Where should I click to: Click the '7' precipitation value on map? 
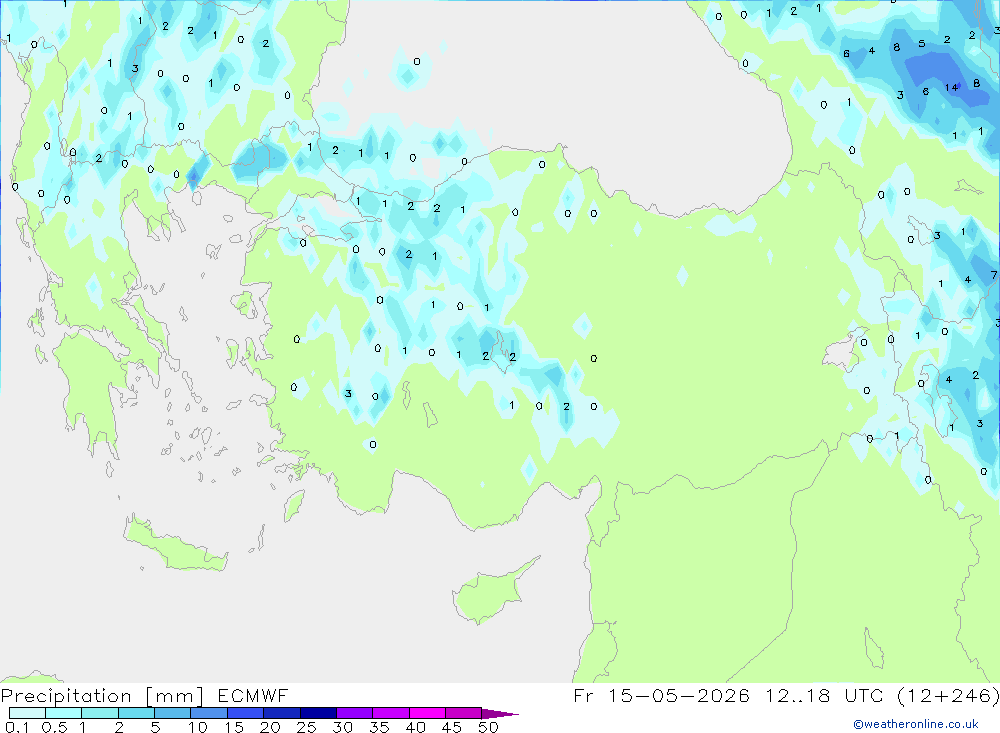click(994, 275)
